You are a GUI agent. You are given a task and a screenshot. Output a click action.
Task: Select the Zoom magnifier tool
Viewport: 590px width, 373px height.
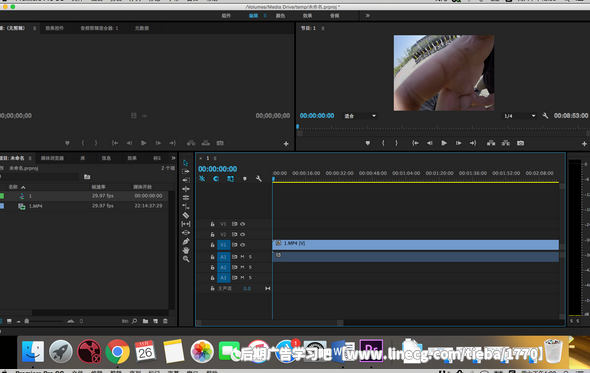coord(186,259)
